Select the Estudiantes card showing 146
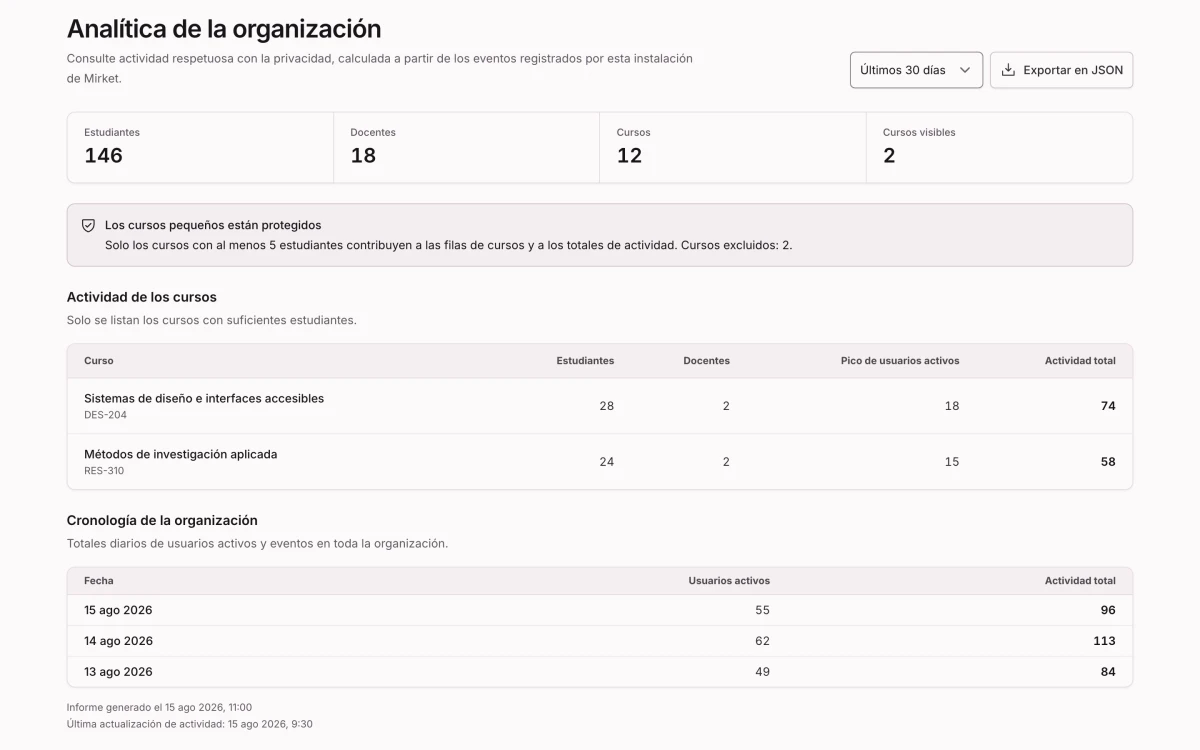 [x=200, y=147]
